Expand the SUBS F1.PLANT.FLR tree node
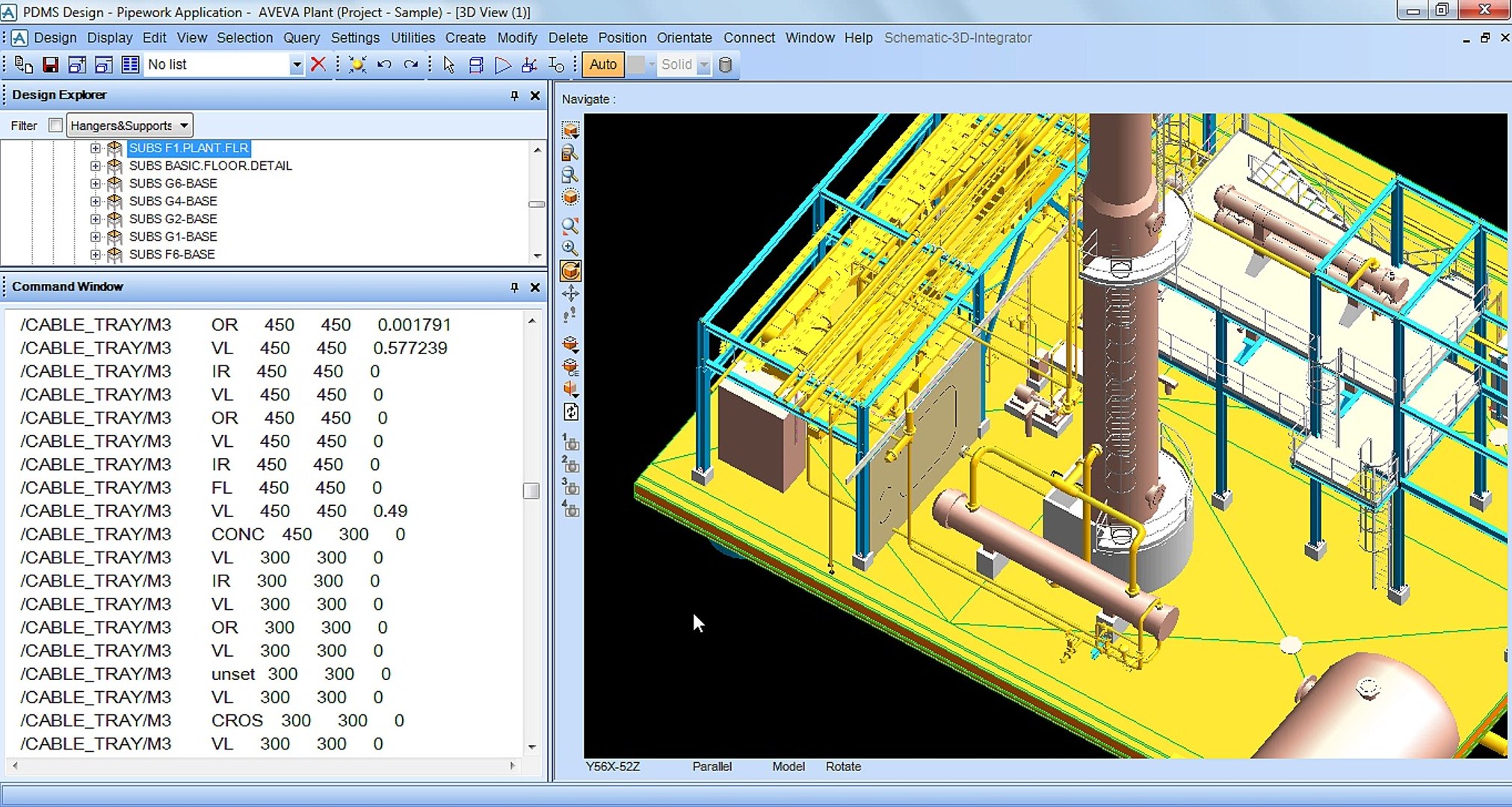1512x807 pixels. (x=95, y=148)
